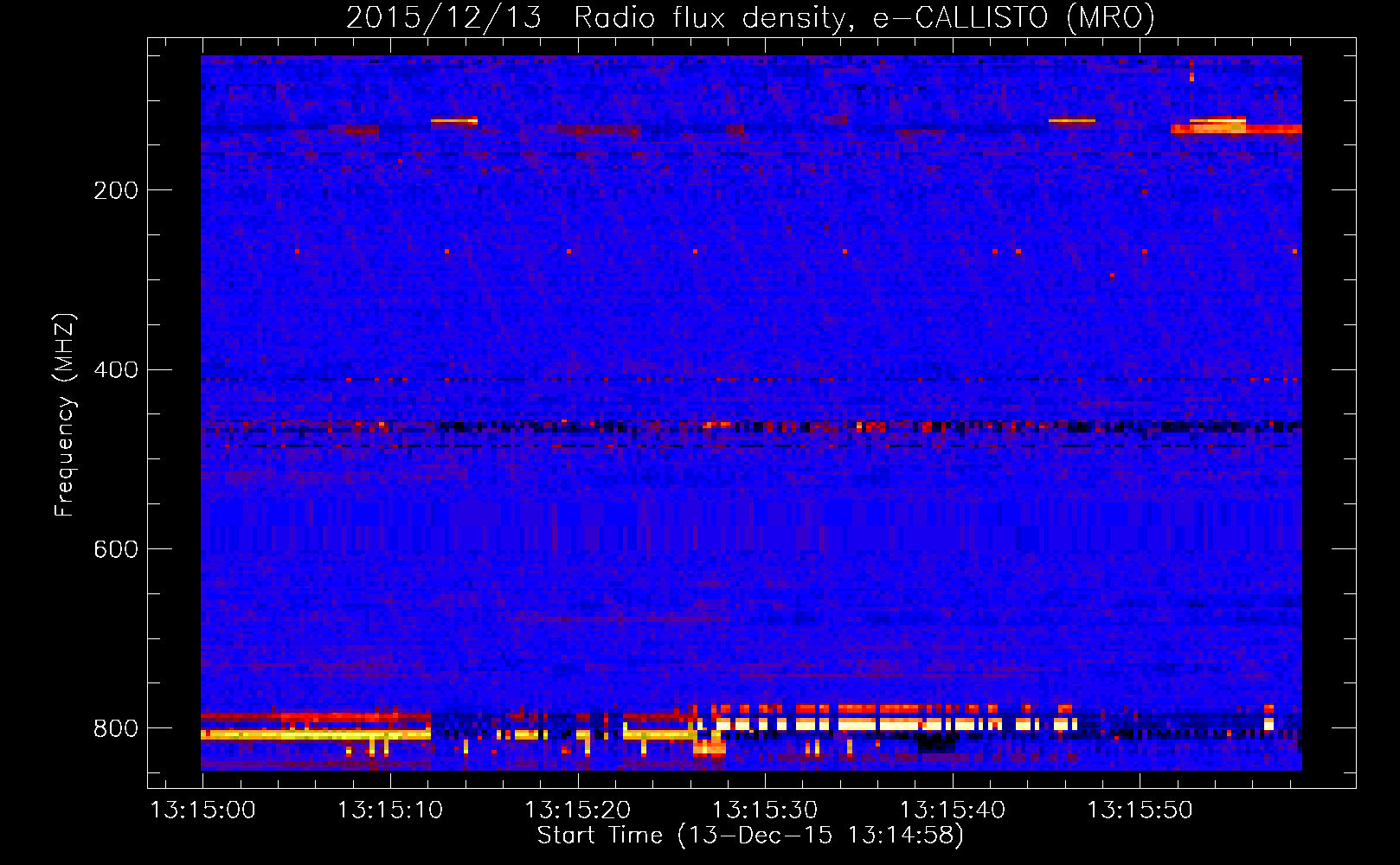The width and height of the screenshot is (1400, 865).
Task: Click the '600' frequency tick label
Action: point(116,550)
